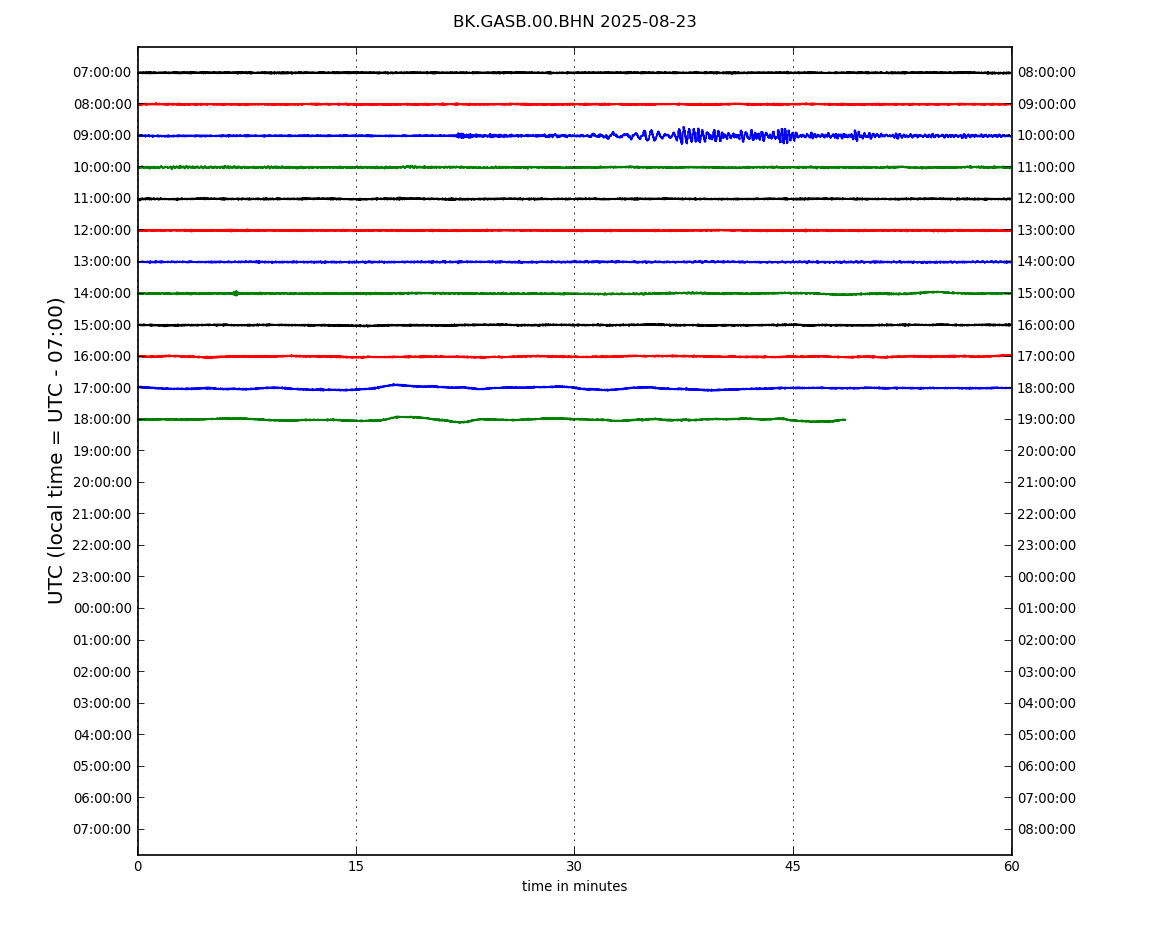Click right axis label 07:00:00
The height and width of the screenshot is (950, 1150).
[1047, 798]
